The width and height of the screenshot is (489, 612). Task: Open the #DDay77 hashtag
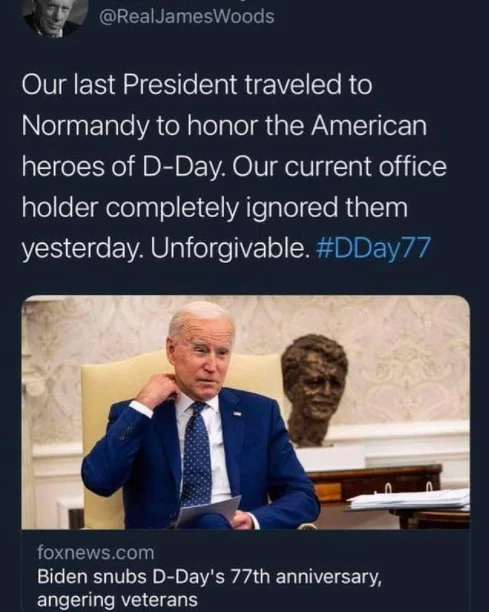372,249
